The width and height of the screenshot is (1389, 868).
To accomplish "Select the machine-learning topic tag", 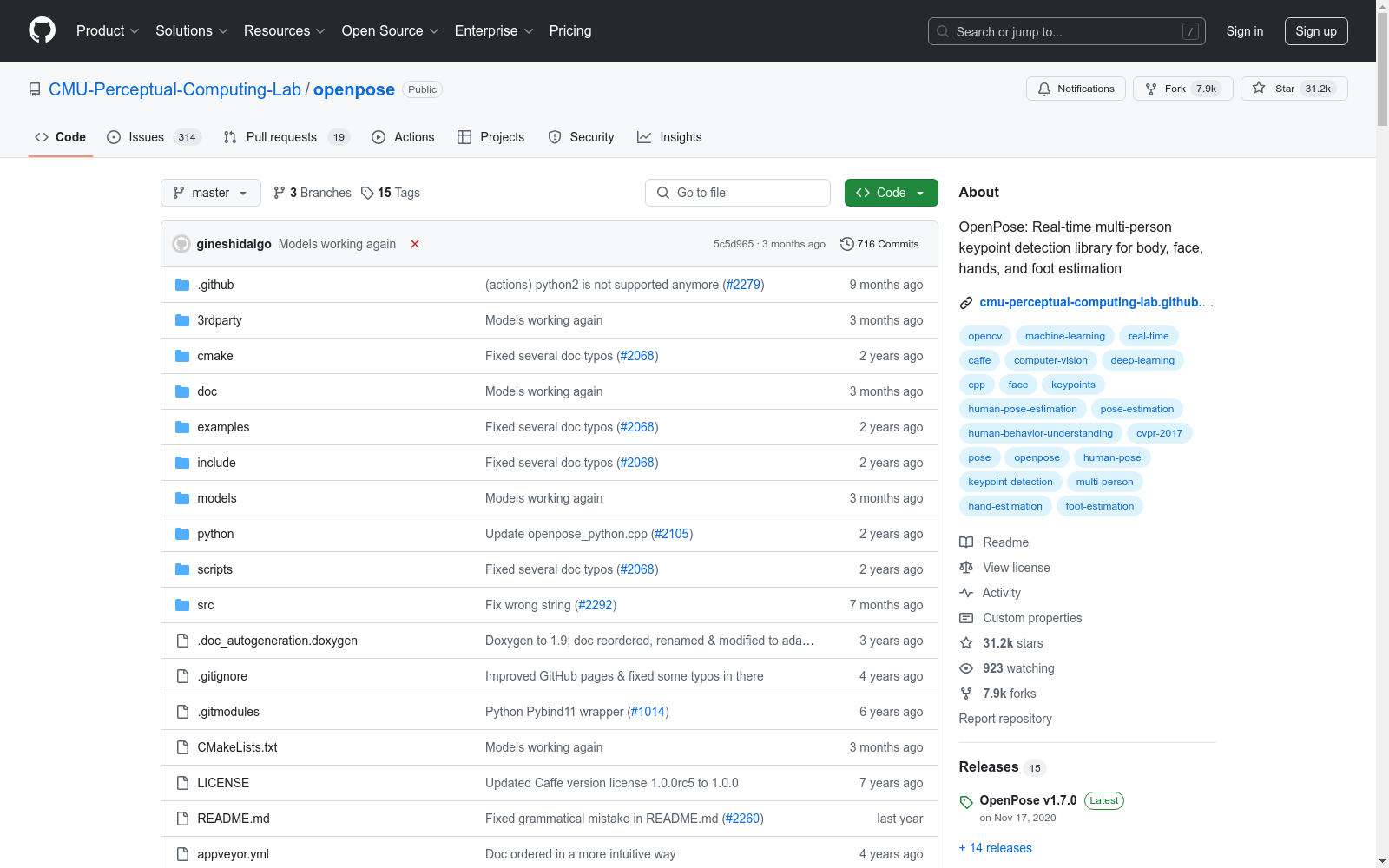I will pyautogui.click(x=1065, y=336).
